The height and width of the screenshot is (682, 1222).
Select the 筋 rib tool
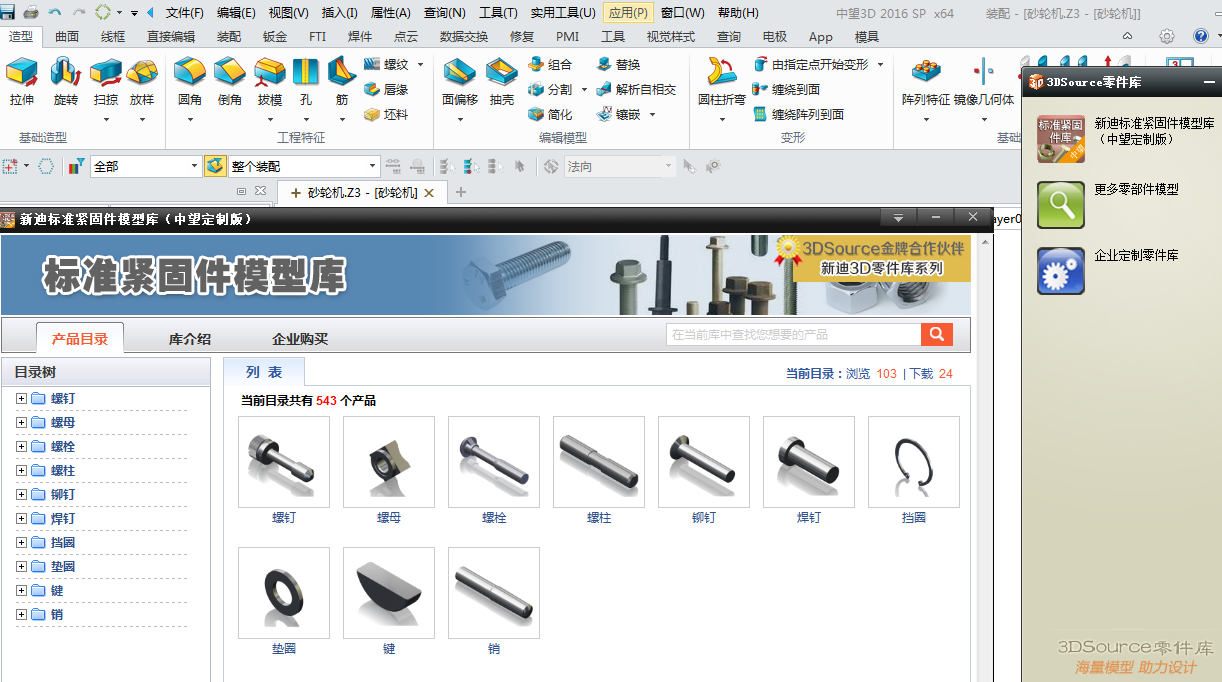(342, 82)
